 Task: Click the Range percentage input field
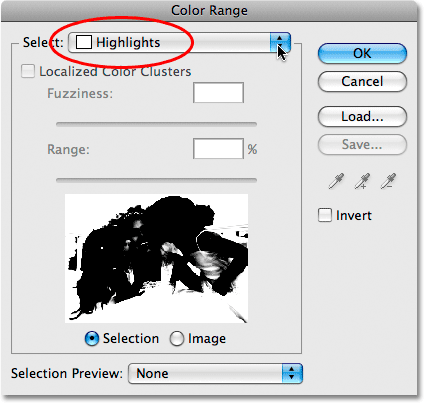coord(218,149)
